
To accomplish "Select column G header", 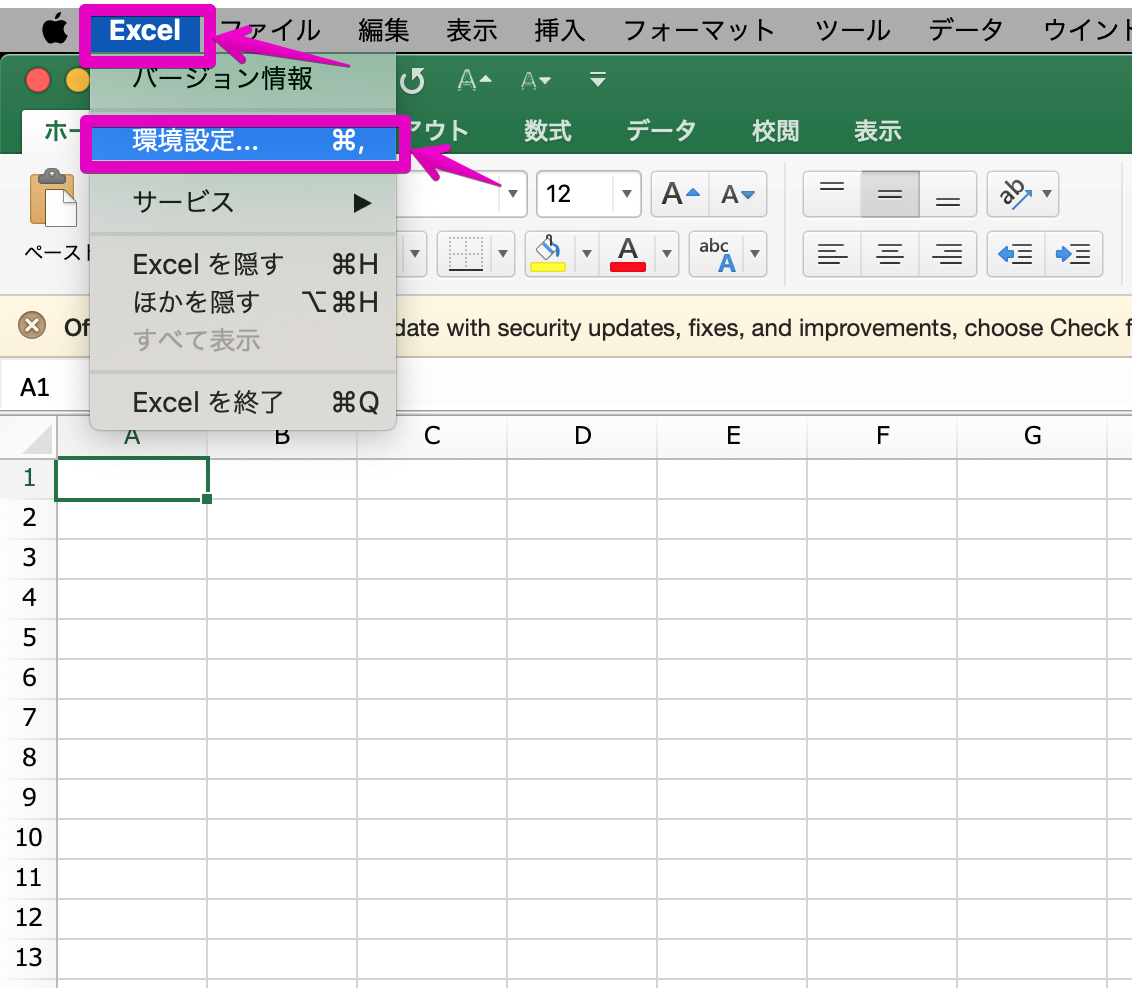I will [x=1032, y=436].
